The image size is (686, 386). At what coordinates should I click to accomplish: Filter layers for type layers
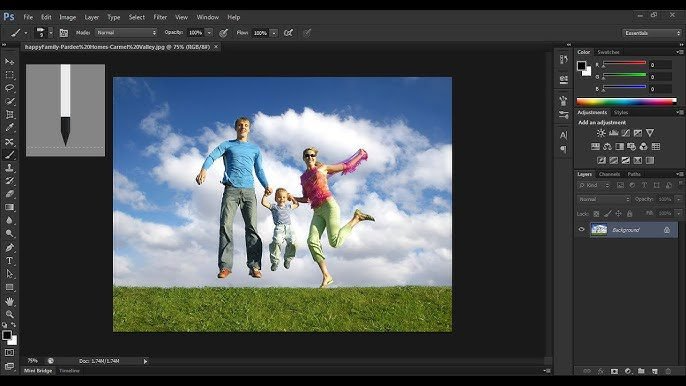[x=644, y=186]
